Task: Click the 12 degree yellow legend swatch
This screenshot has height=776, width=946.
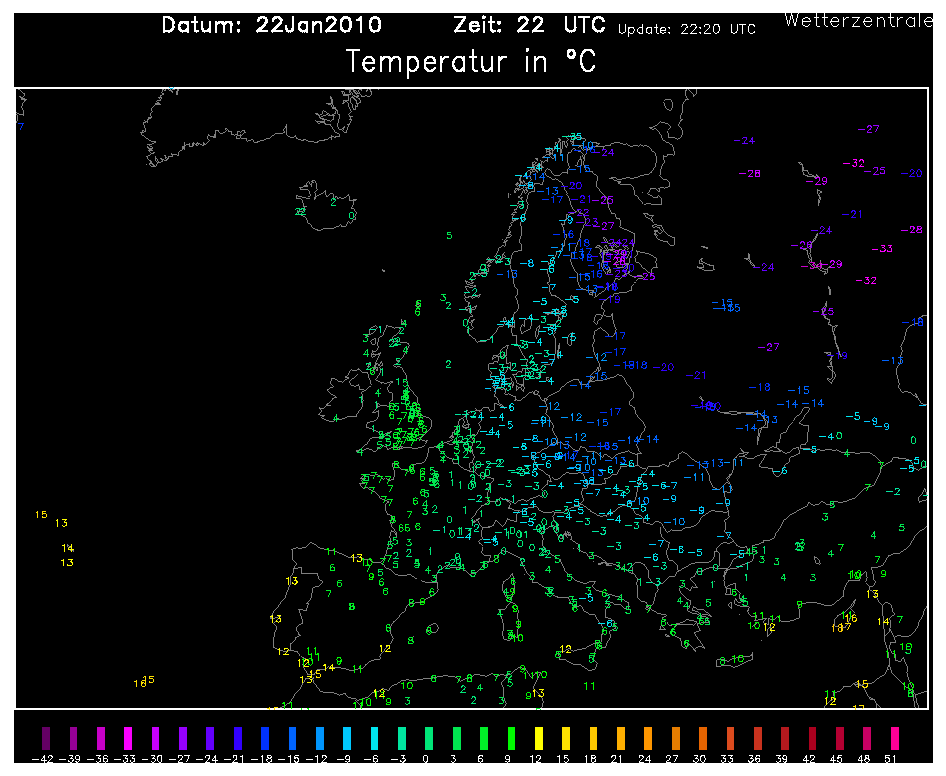Action: (538, 740)
